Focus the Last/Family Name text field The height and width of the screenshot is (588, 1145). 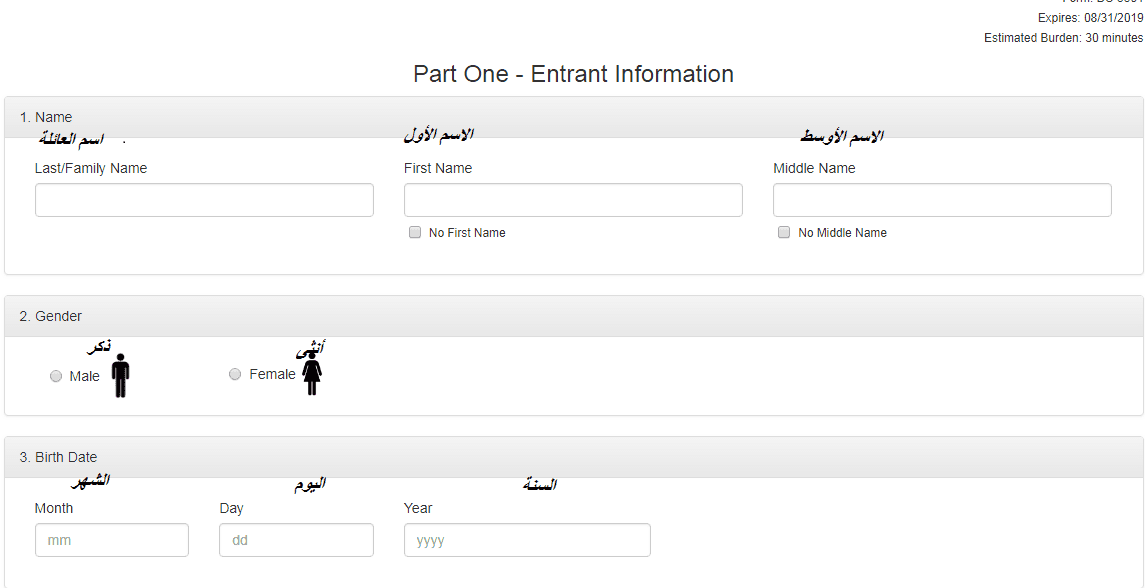(204, 200)
